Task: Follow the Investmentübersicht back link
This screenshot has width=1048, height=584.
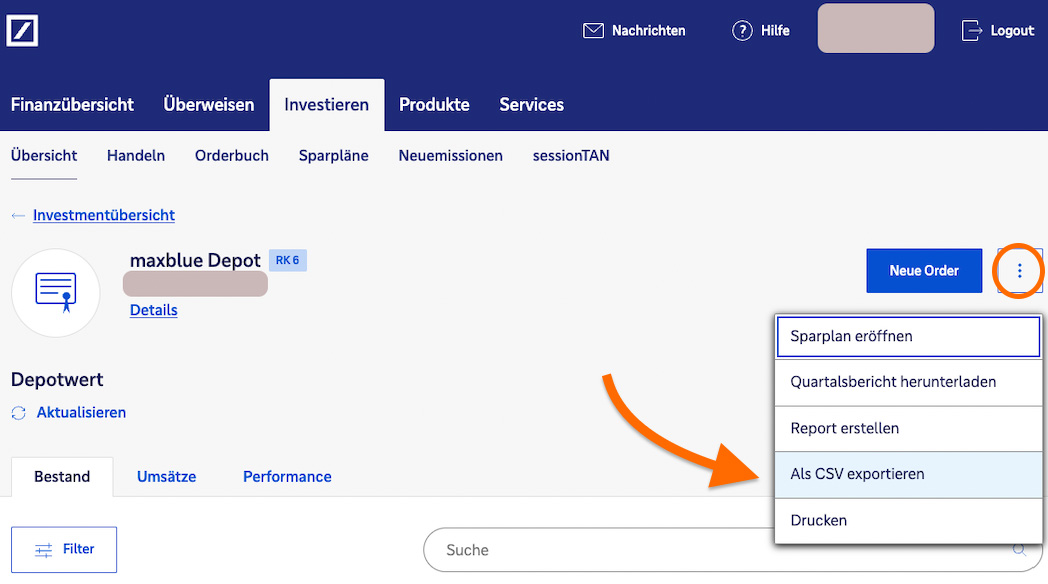Action: pyautogui.click(x=104, y=215)
